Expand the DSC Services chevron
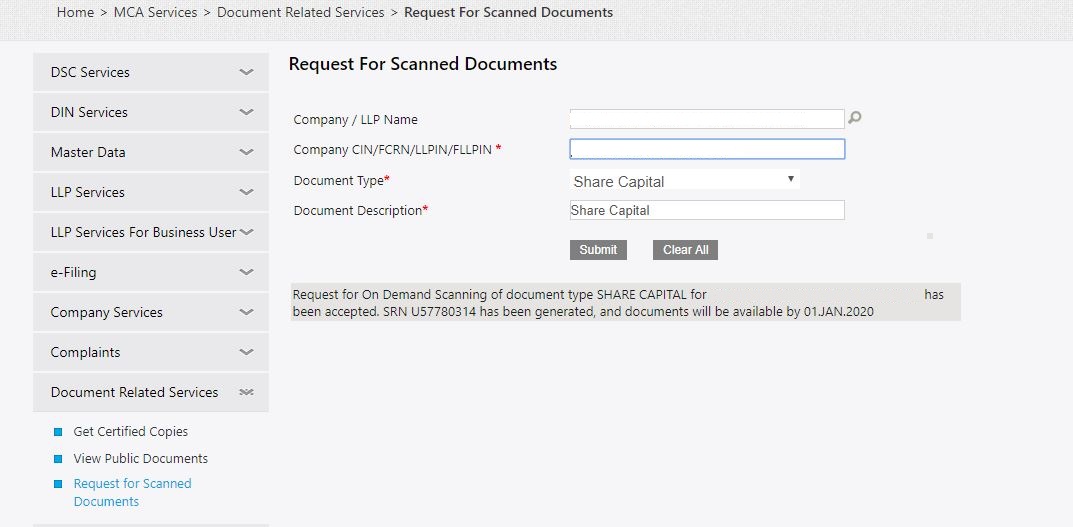 click(x=246, y=72)
